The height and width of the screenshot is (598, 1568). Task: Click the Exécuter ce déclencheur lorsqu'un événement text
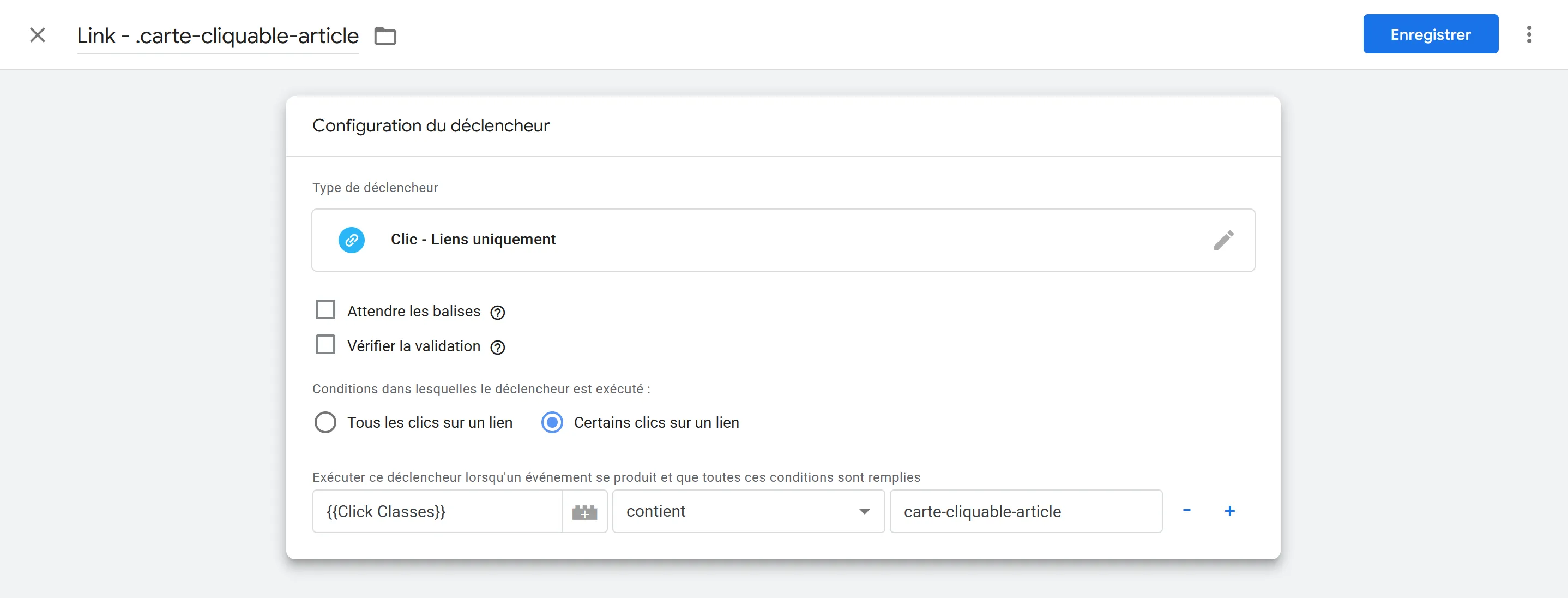click(616, 477)
